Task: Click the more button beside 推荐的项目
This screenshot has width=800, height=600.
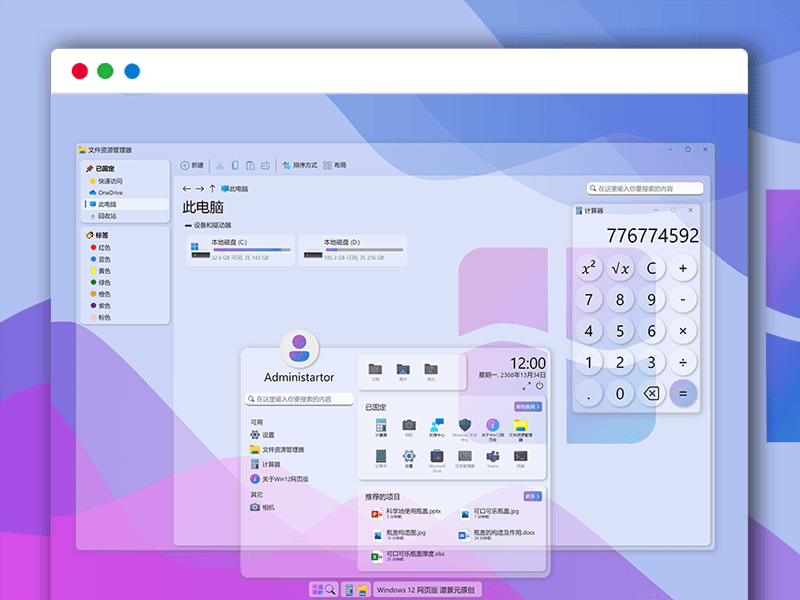Action: click(532, 496)
